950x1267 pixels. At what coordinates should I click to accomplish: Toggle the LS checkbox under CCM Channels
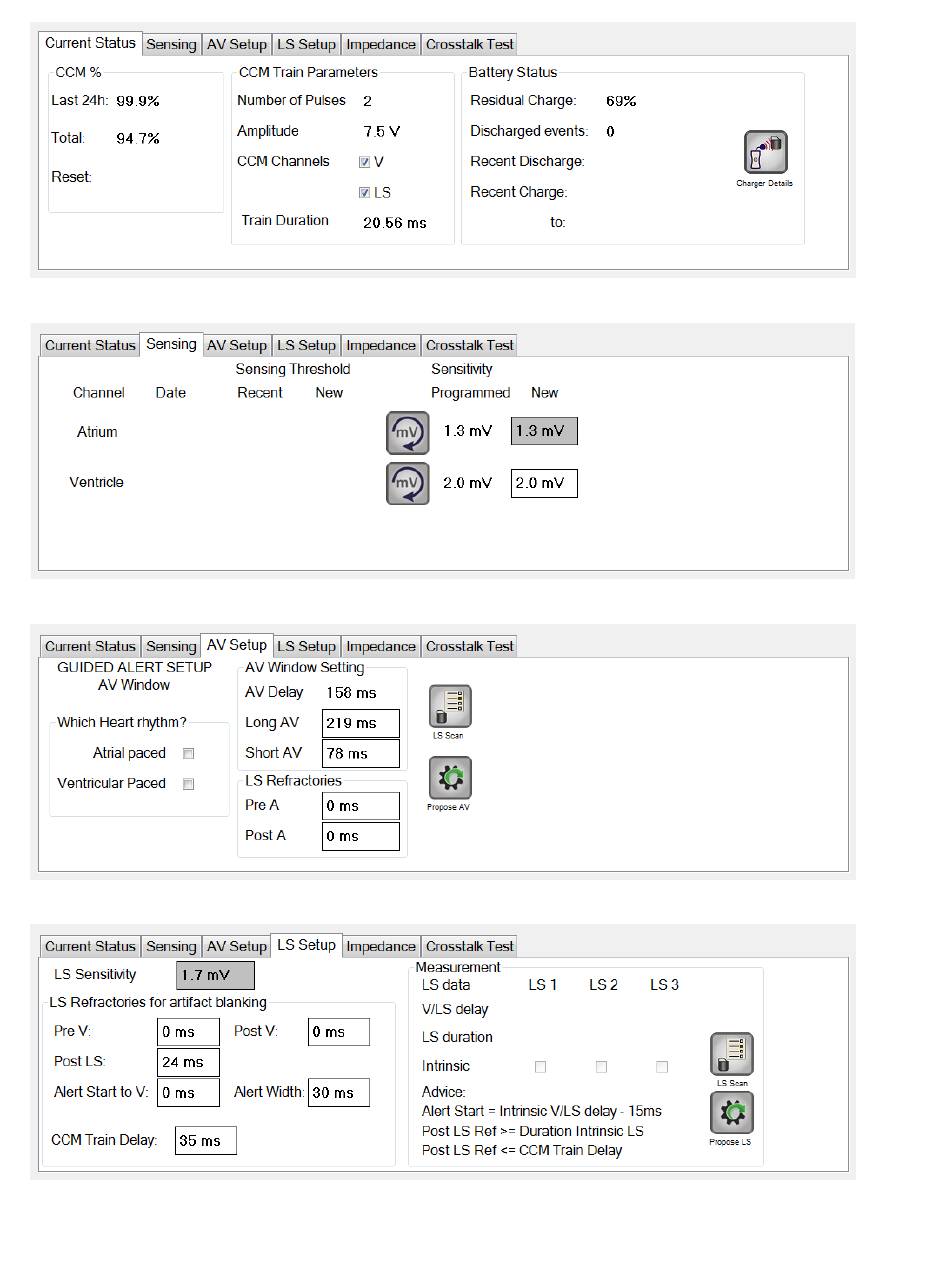point(364,193)
